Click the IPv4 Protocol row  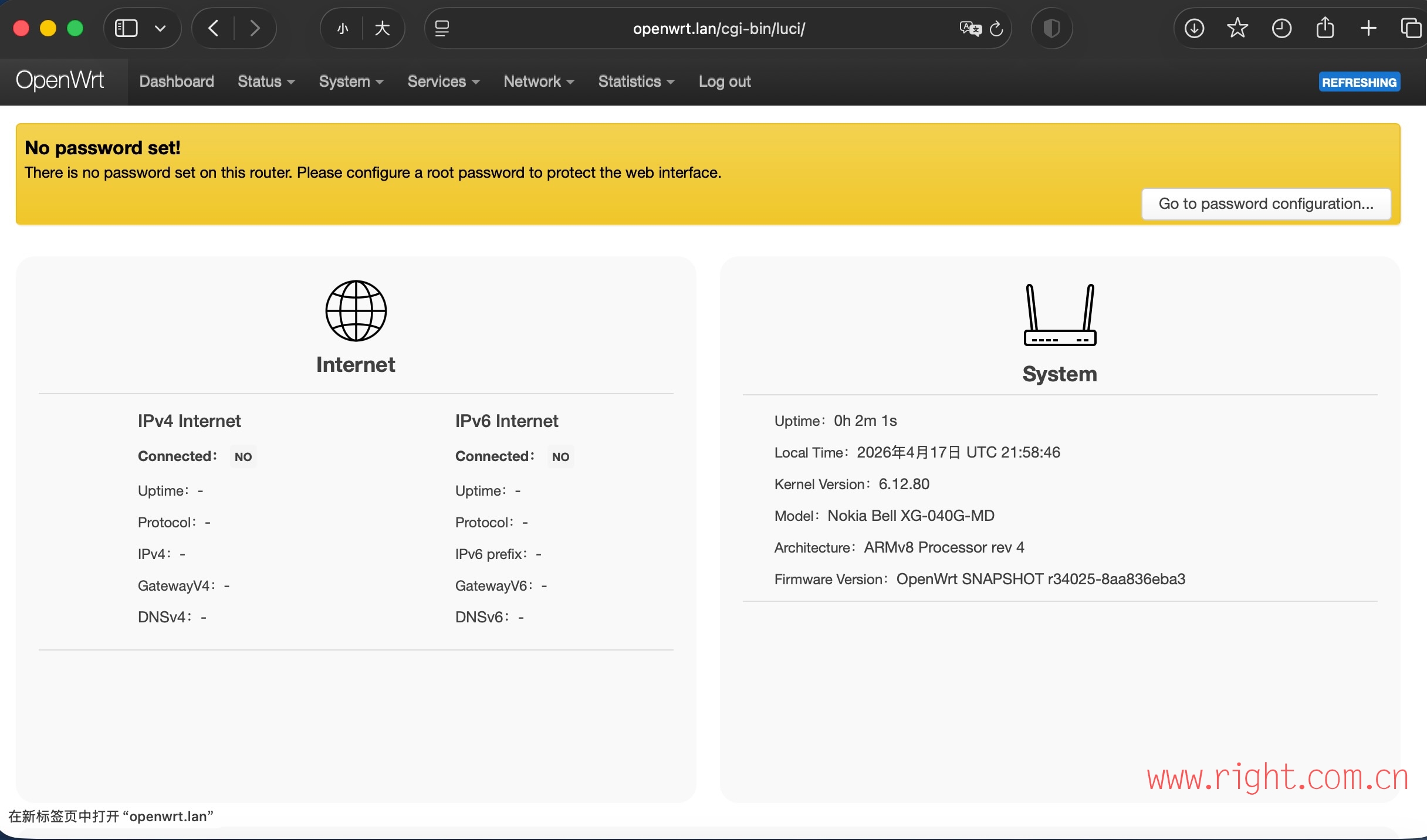tap(174, 522)
